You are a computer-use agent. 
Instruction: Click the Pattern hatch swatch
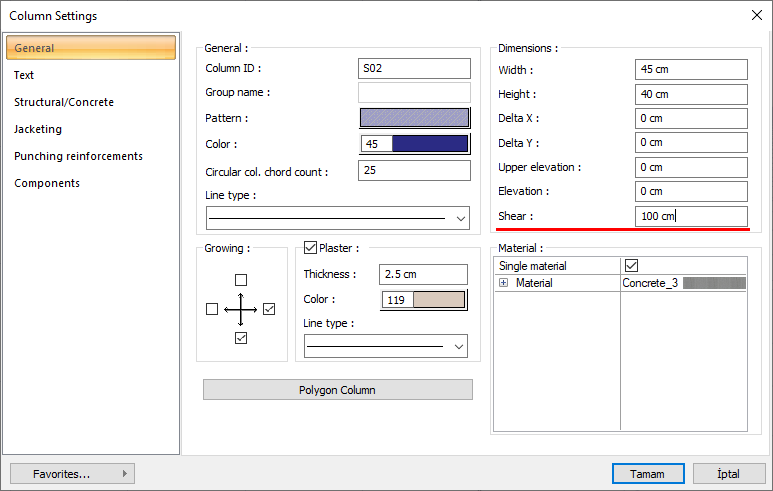[x=414, y=118]
